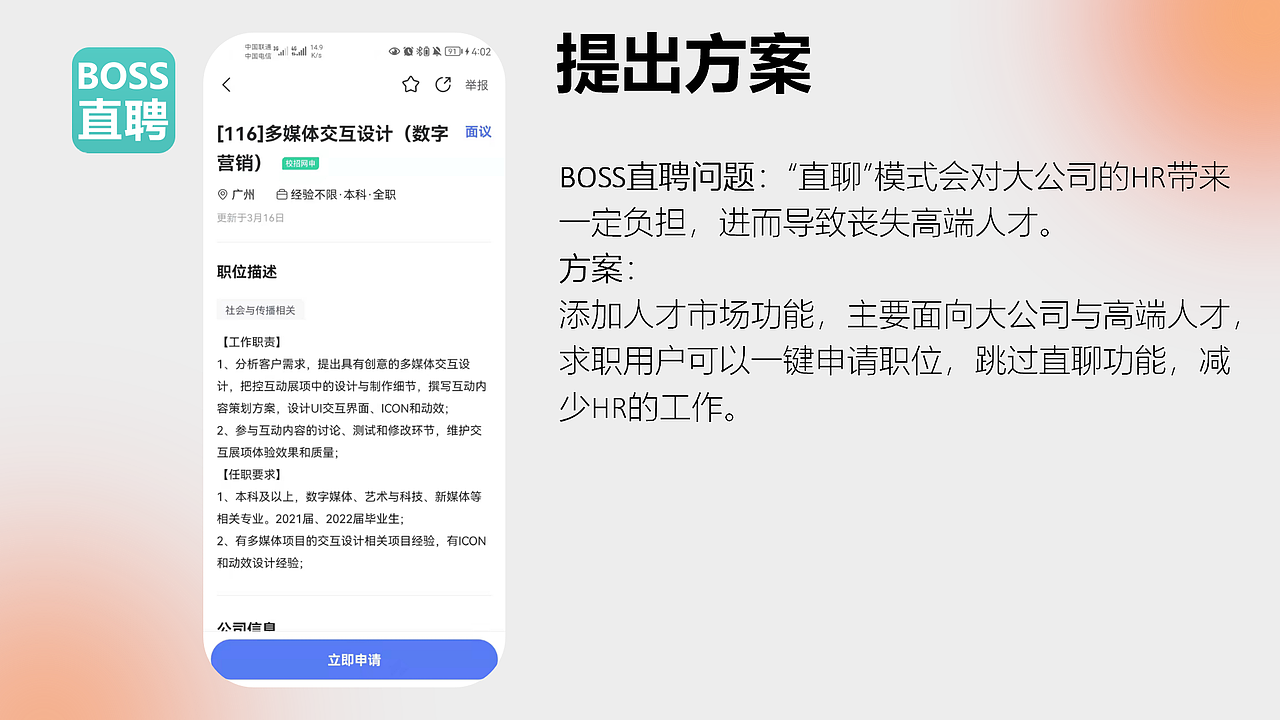Click the 4:02 clock in status bar

click(x=481, y=51)
